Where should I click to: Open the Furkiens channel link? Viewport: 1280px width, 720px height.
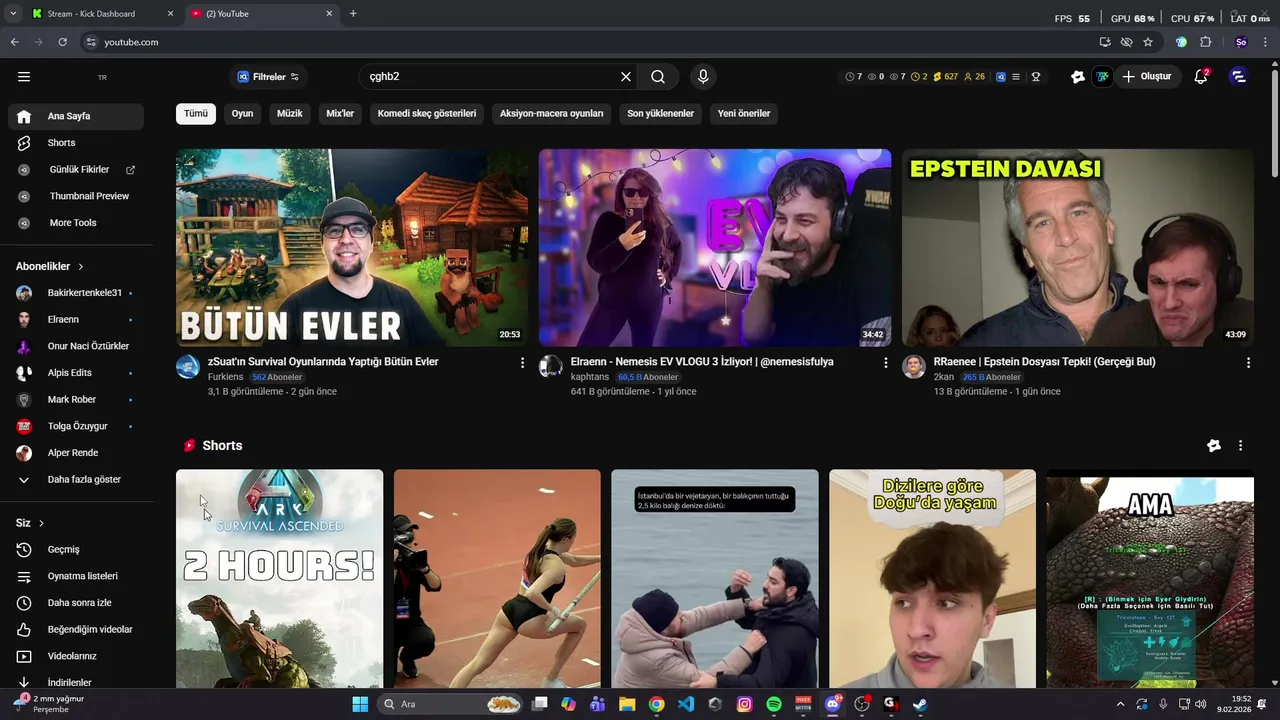[x=225, y=377]
